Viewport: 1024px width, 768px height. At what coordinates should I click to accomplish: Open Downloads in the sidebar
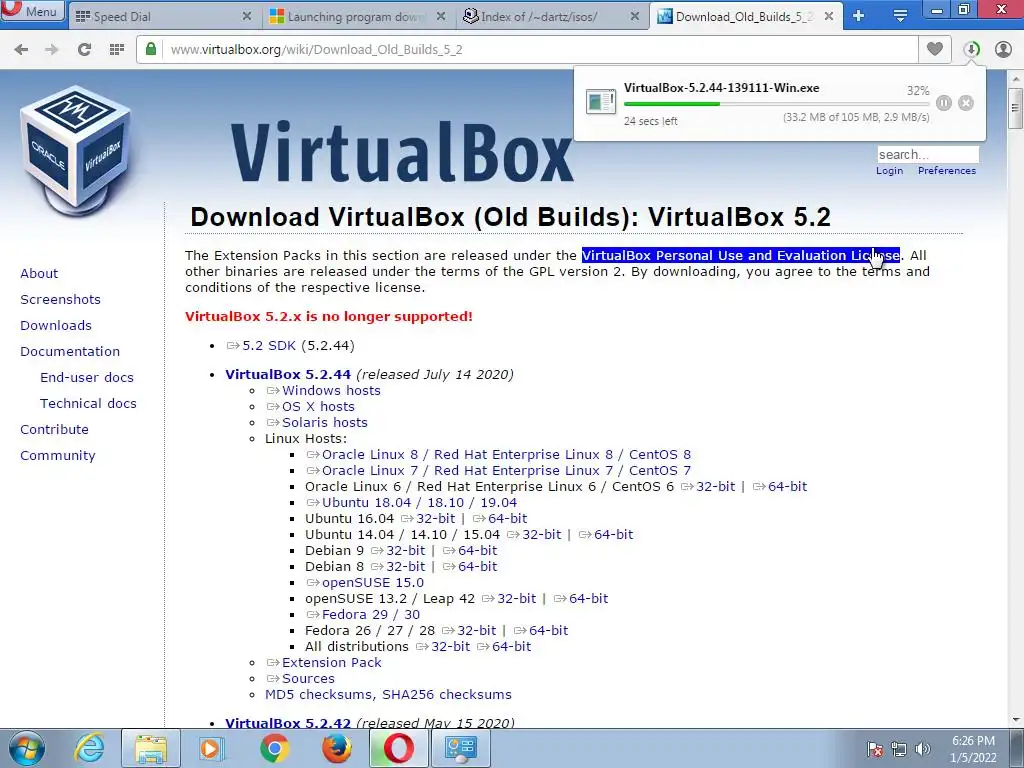pos(56,325)
